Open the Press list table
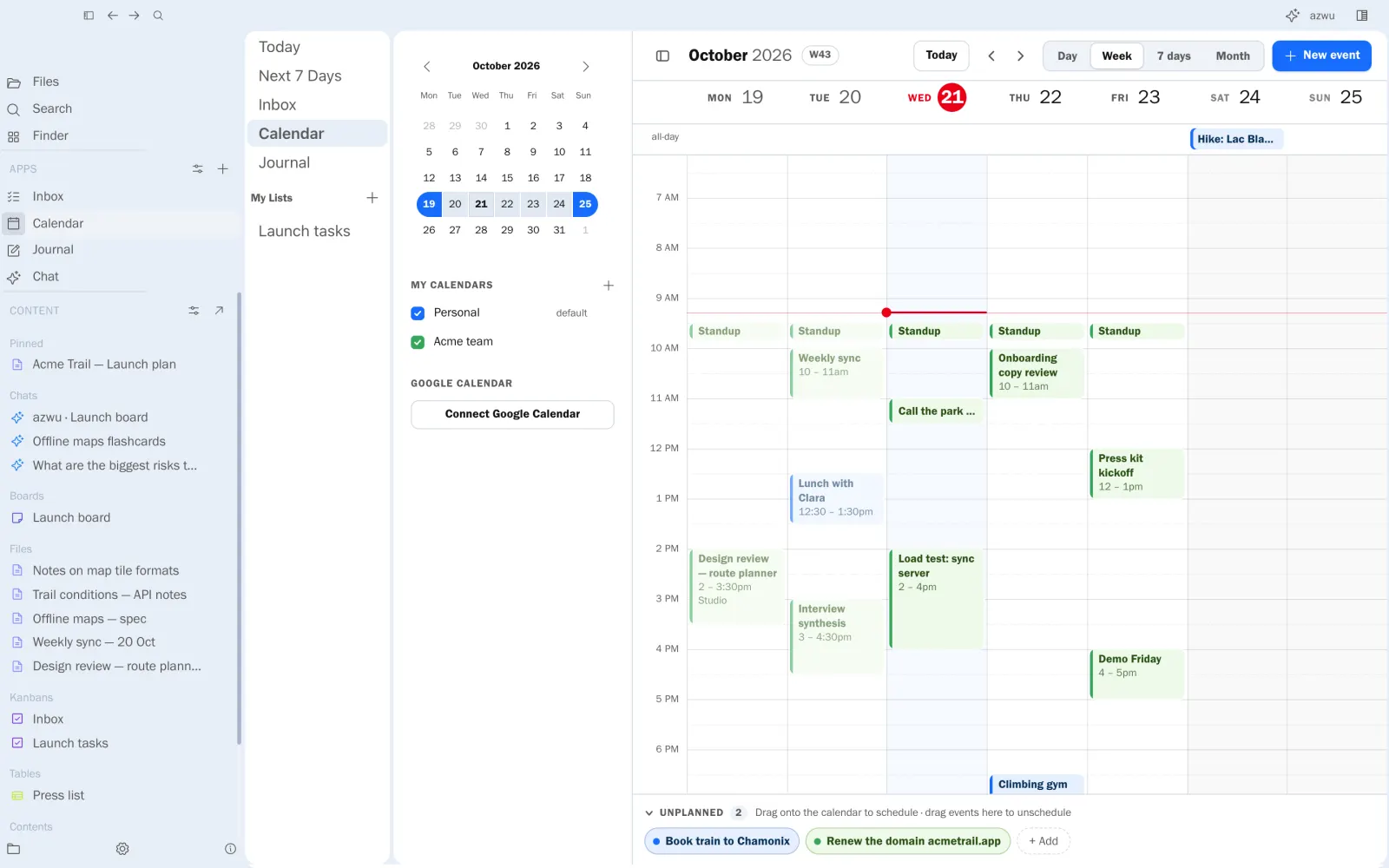1389x868 pixels. coord(58,795)
